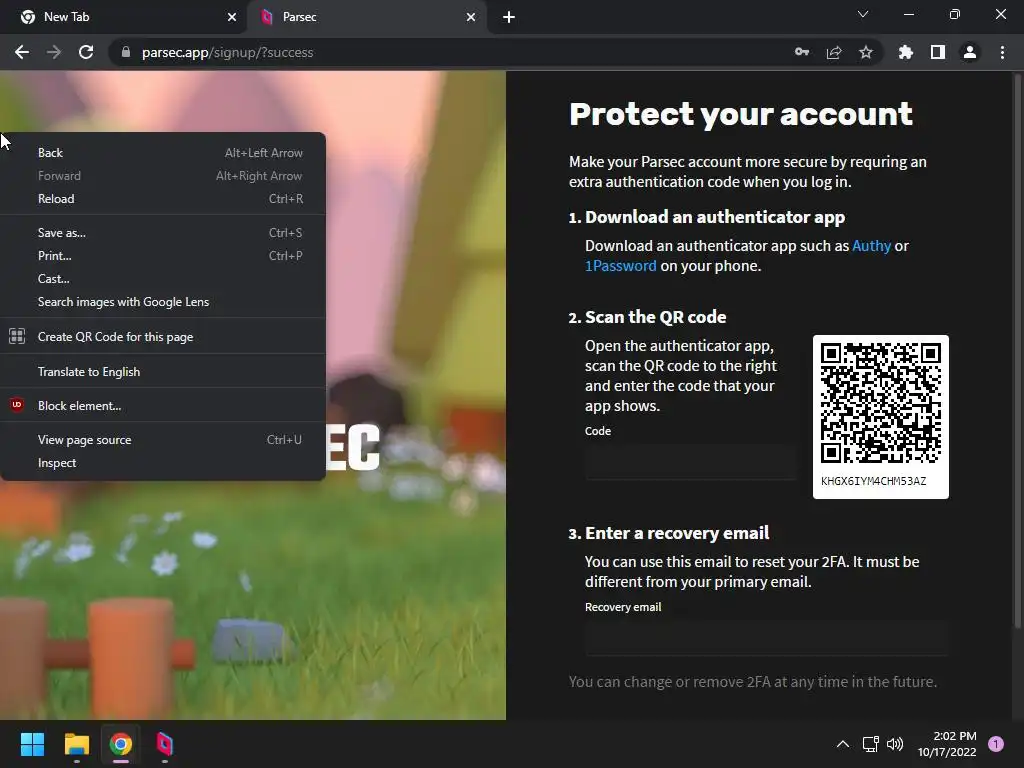Bookmark this page with the star
The height and width of the screenshot is (768, 1024).
pyautogui.click(x=866, y=52)
